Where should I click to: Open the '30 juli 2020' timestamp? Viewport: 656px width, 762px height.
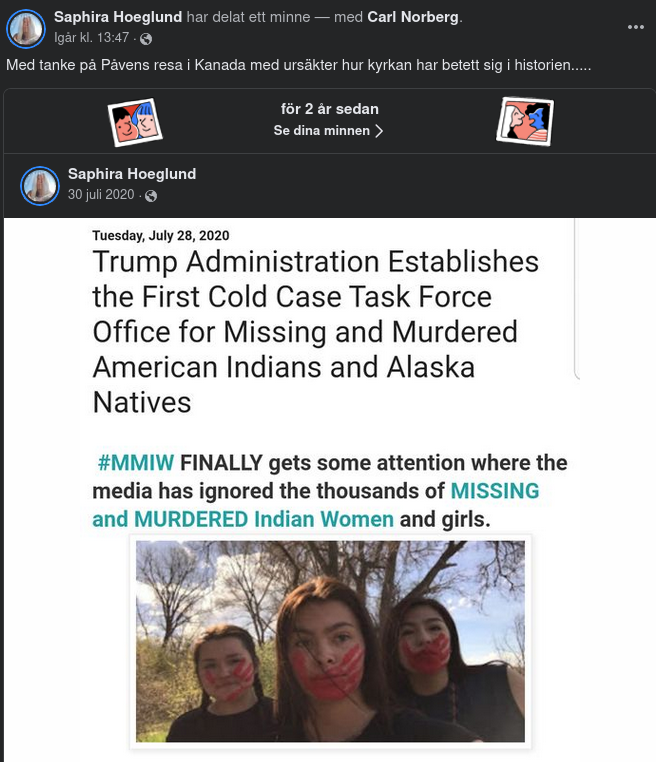tap(101, 195)
